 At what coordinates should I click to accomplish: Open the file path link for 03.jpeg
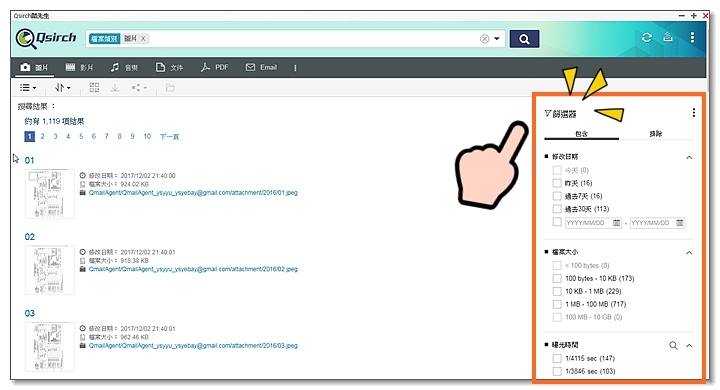(193, 346)
